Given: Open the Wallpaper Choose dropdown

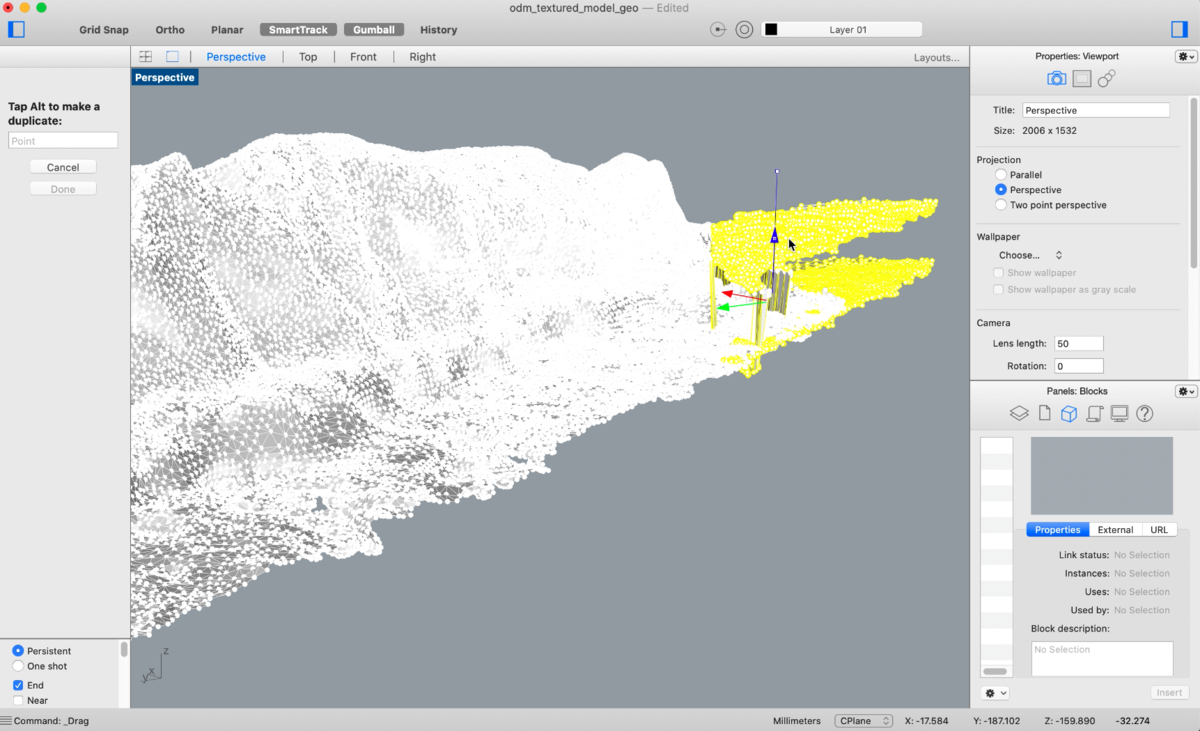Looking at the screenshot, I should [1030, 255].
